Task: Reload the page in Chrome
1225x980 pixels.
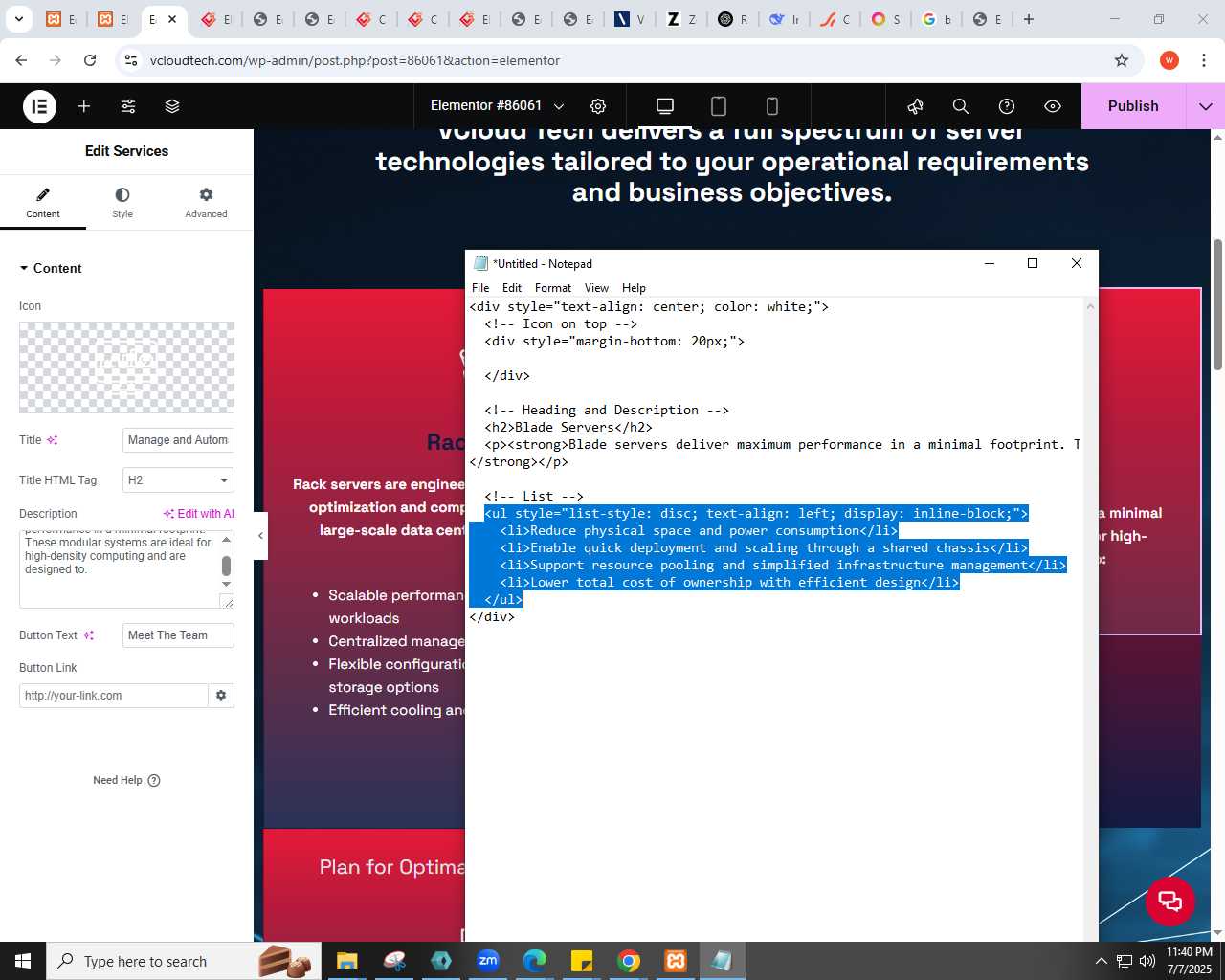Action: pyautogui.click(x=90, y=60)
